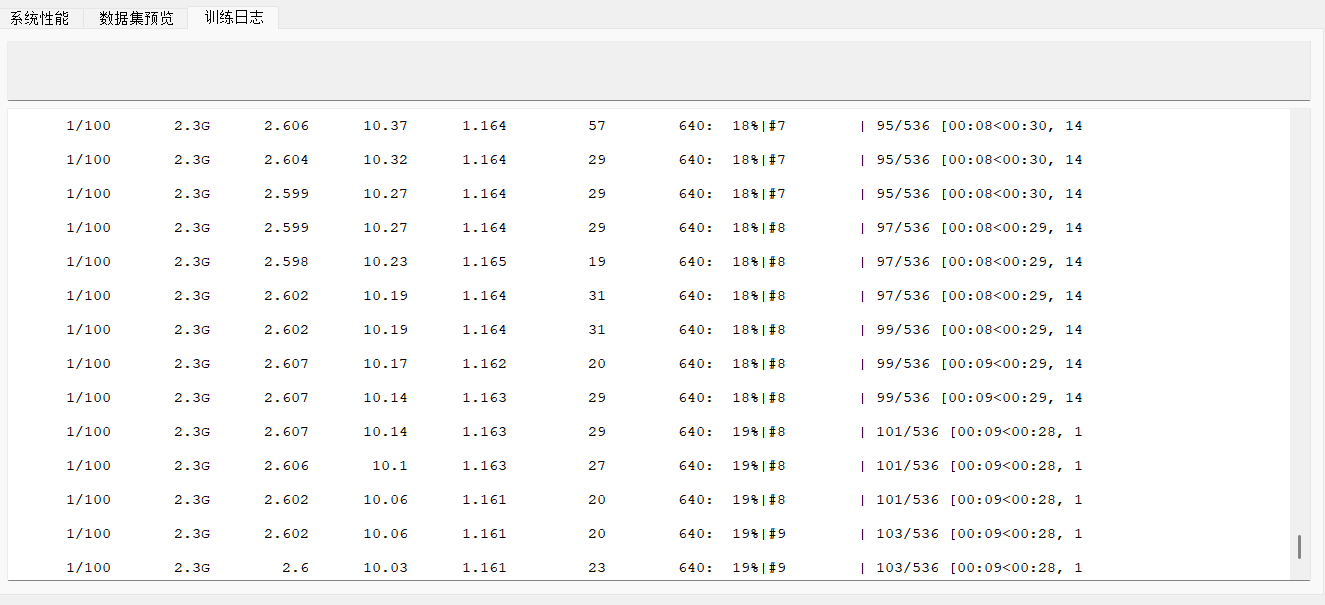
Task: Click 640: in the row with 10.23
Action: 696,262
